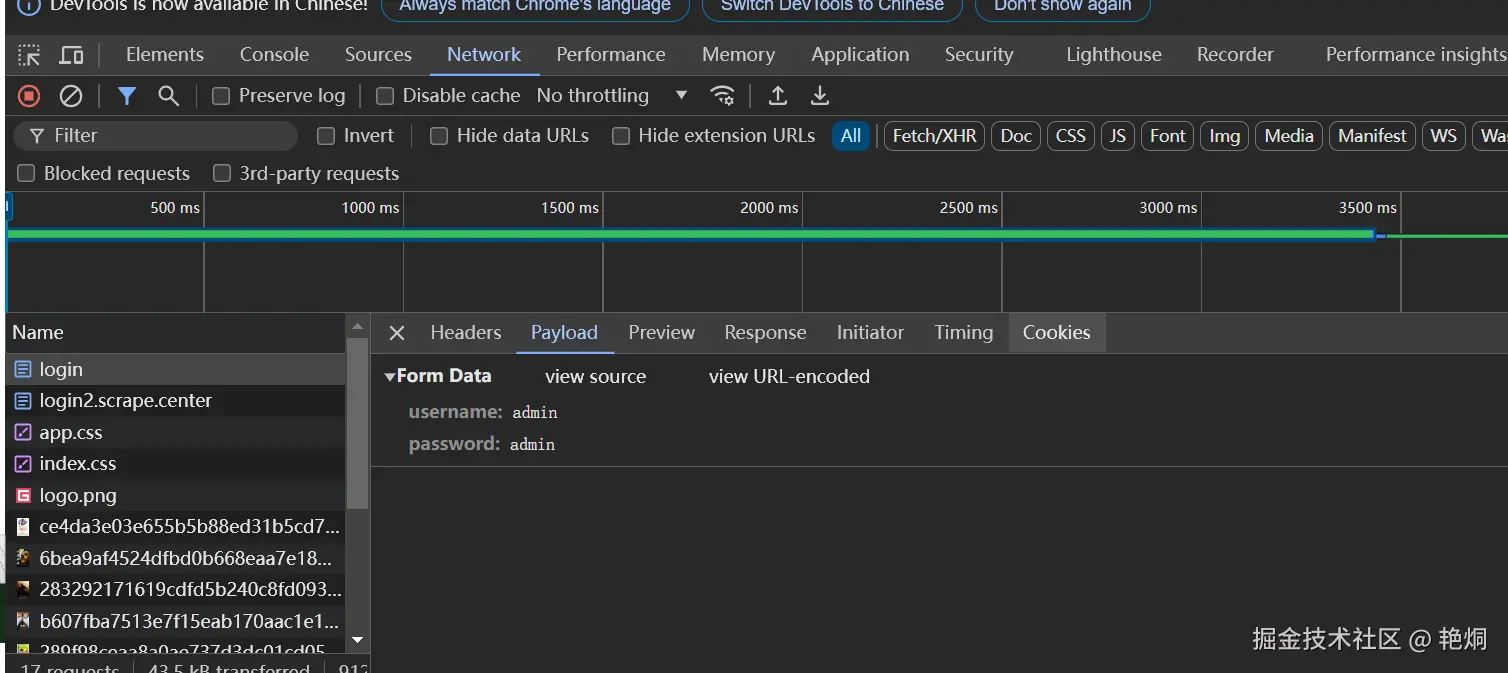Check 3rd-party requests checkbox

[x=222, y=174]
